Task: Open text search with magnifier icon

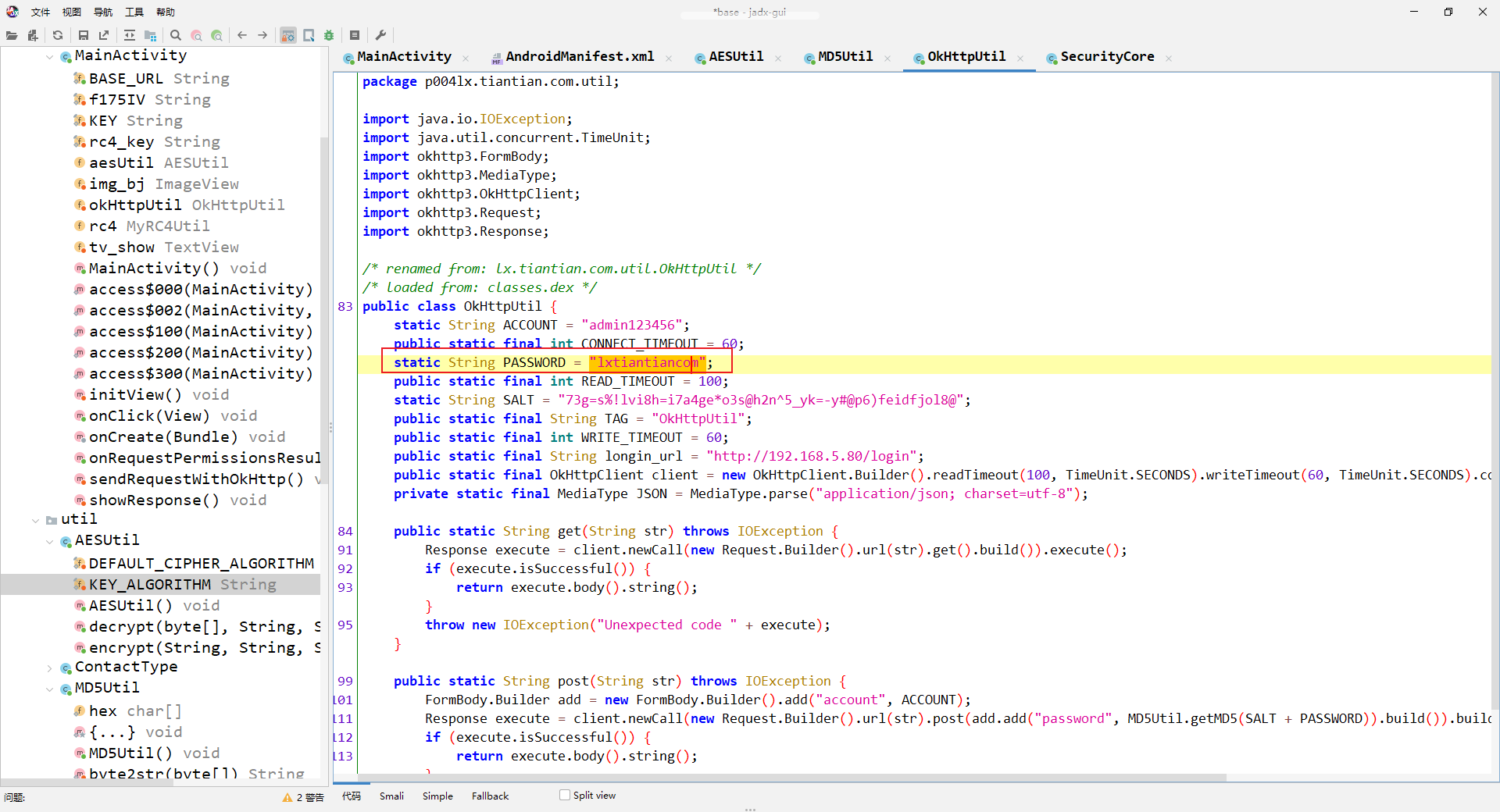Action: coord(176,35)
